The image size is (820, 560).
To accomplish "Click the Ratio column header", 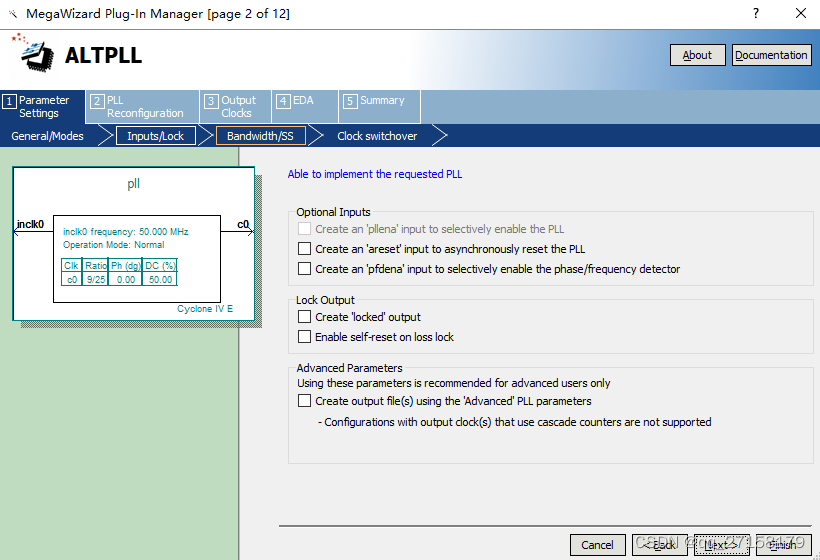I will pyautogui.click(x=96, y=266).
